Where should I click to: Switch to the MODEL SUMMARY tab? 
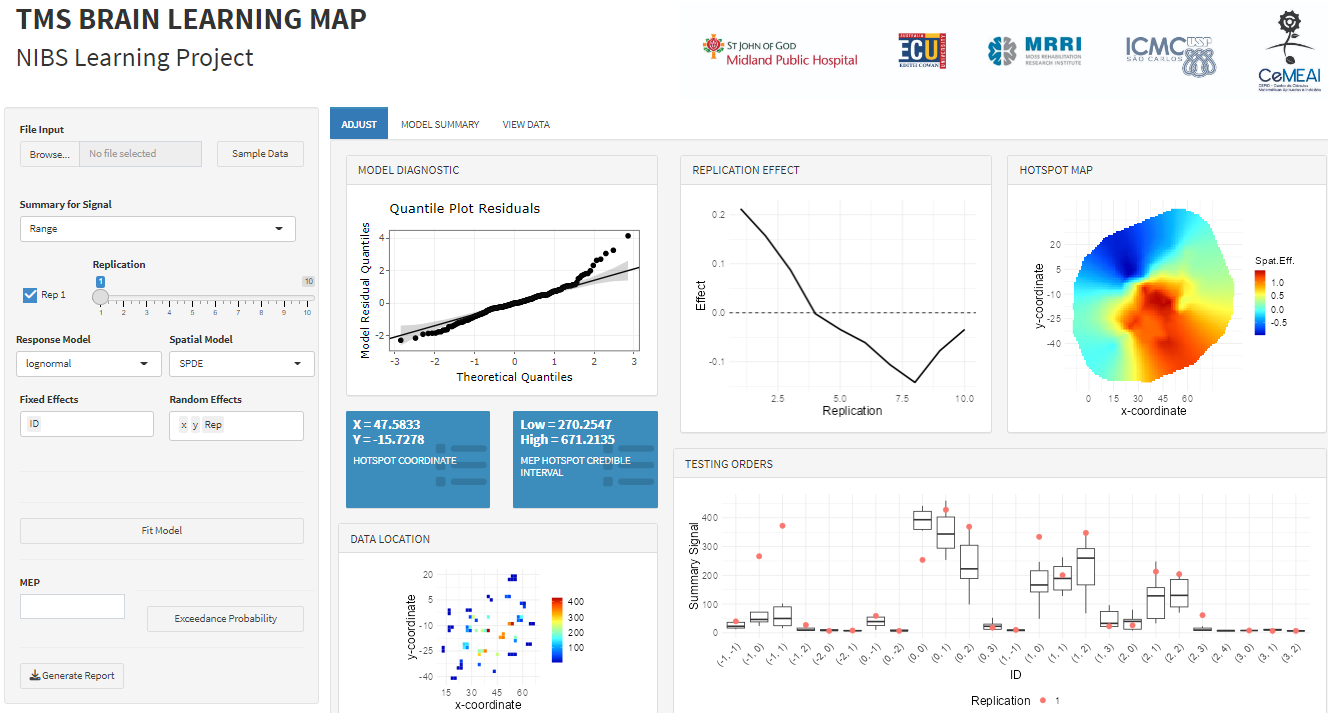point(440,125)
